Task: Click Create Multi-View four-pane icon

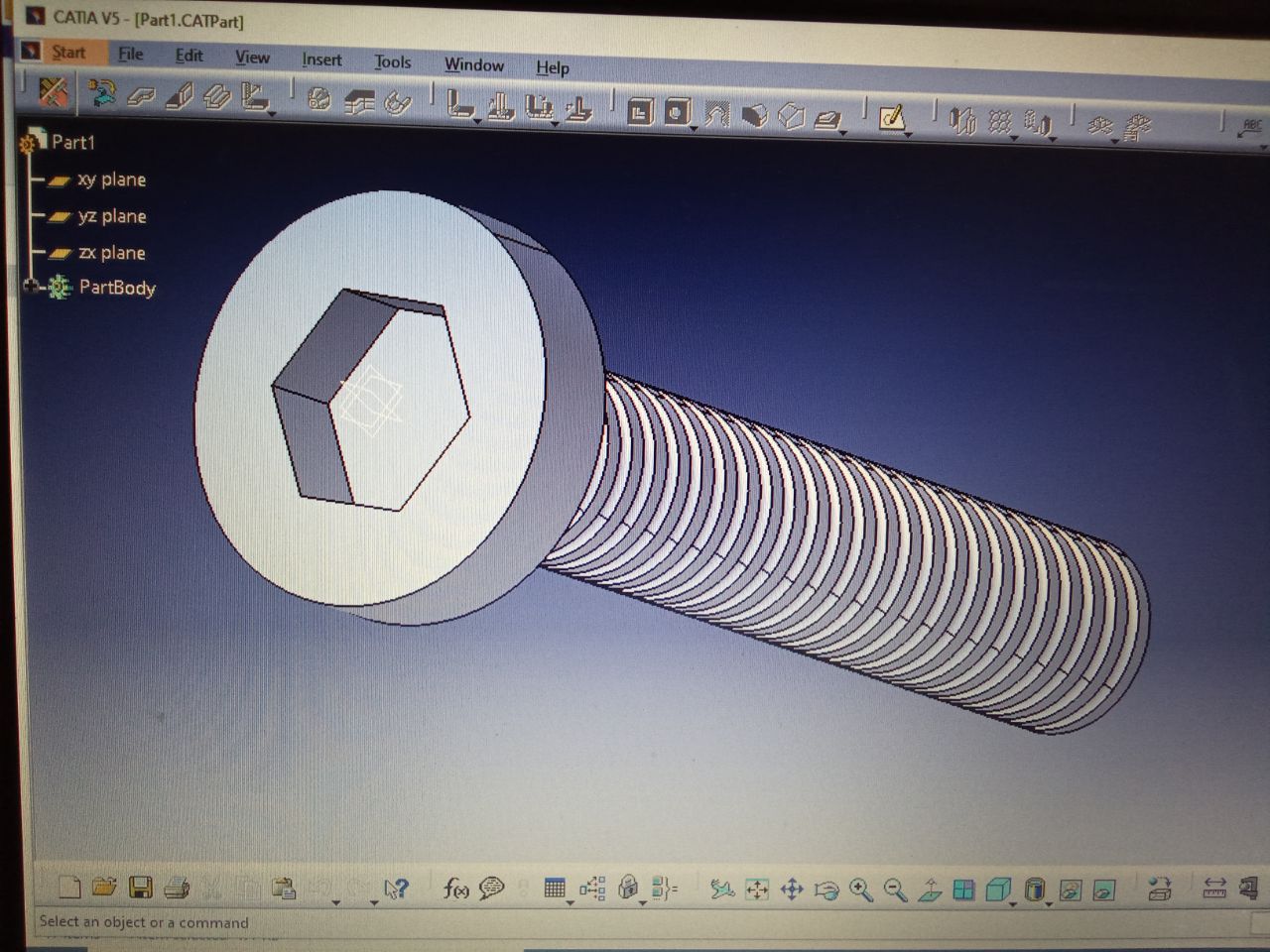Action: click(x=963, y=891)
